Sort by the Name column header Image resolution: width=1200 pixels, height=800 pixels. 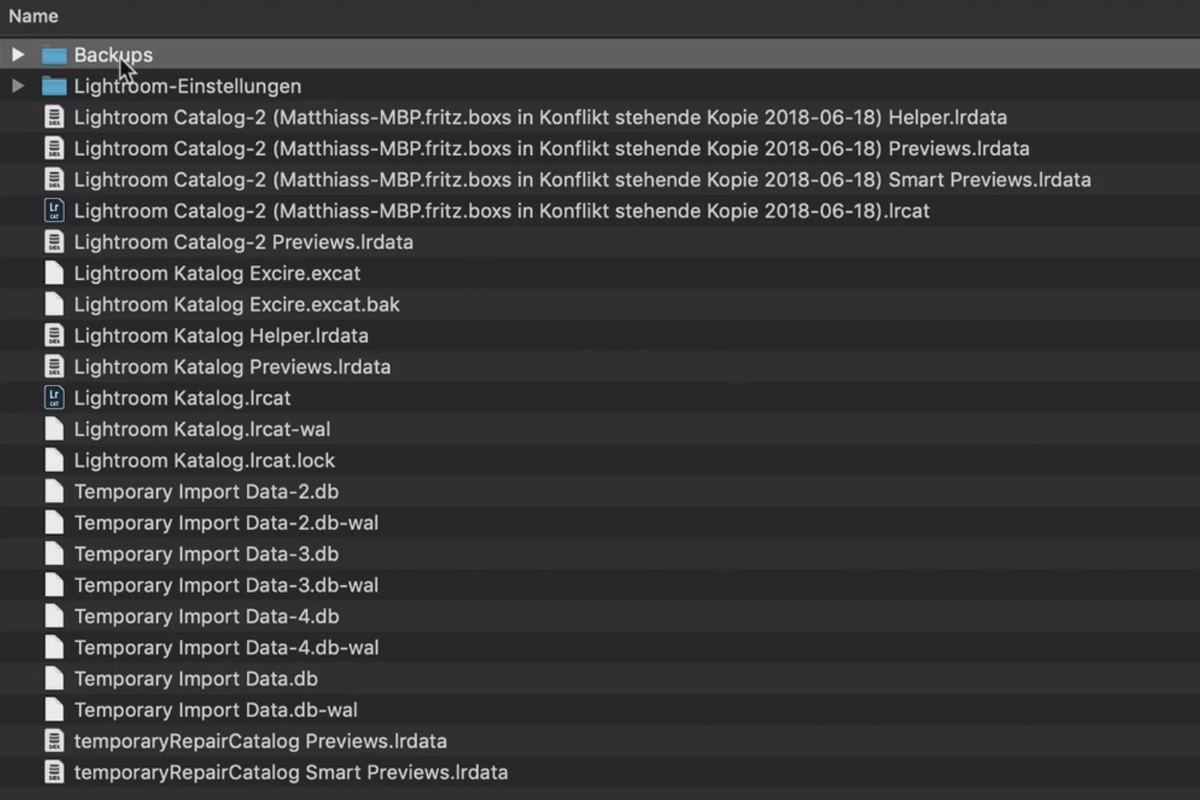33,16
